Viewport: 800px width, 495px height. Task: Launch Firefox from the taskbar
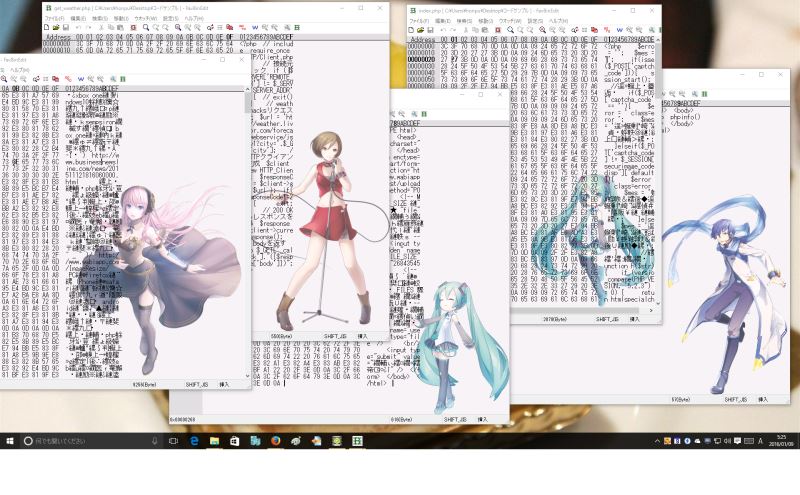(x=276, y=441)
